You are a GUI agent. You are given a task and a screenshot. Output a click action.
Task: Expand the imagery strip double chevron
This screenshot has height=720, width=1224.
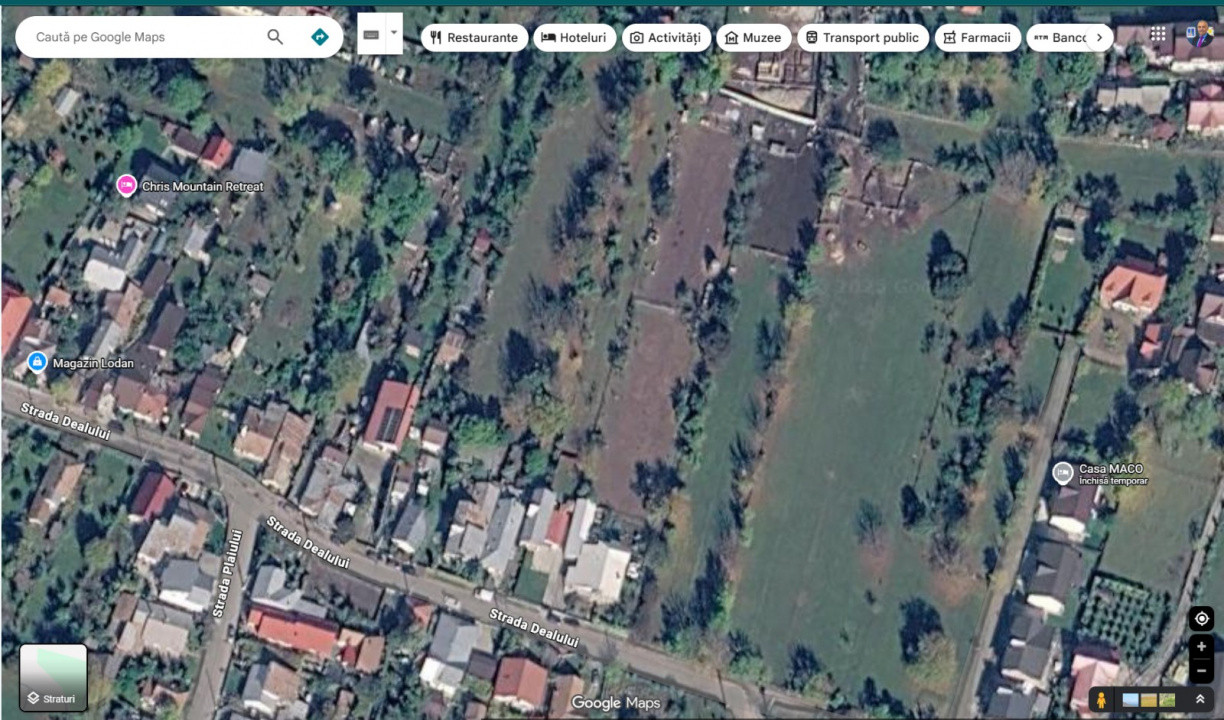click(1199, 699)
